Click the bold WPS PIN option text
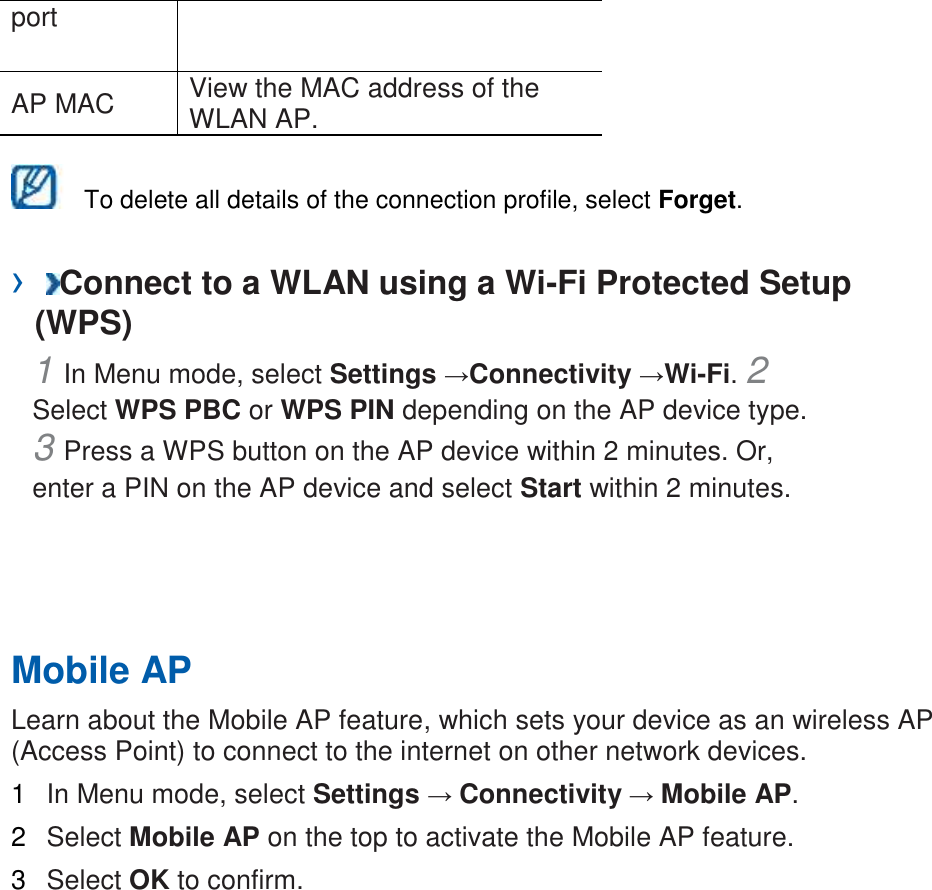 [337, 411]
